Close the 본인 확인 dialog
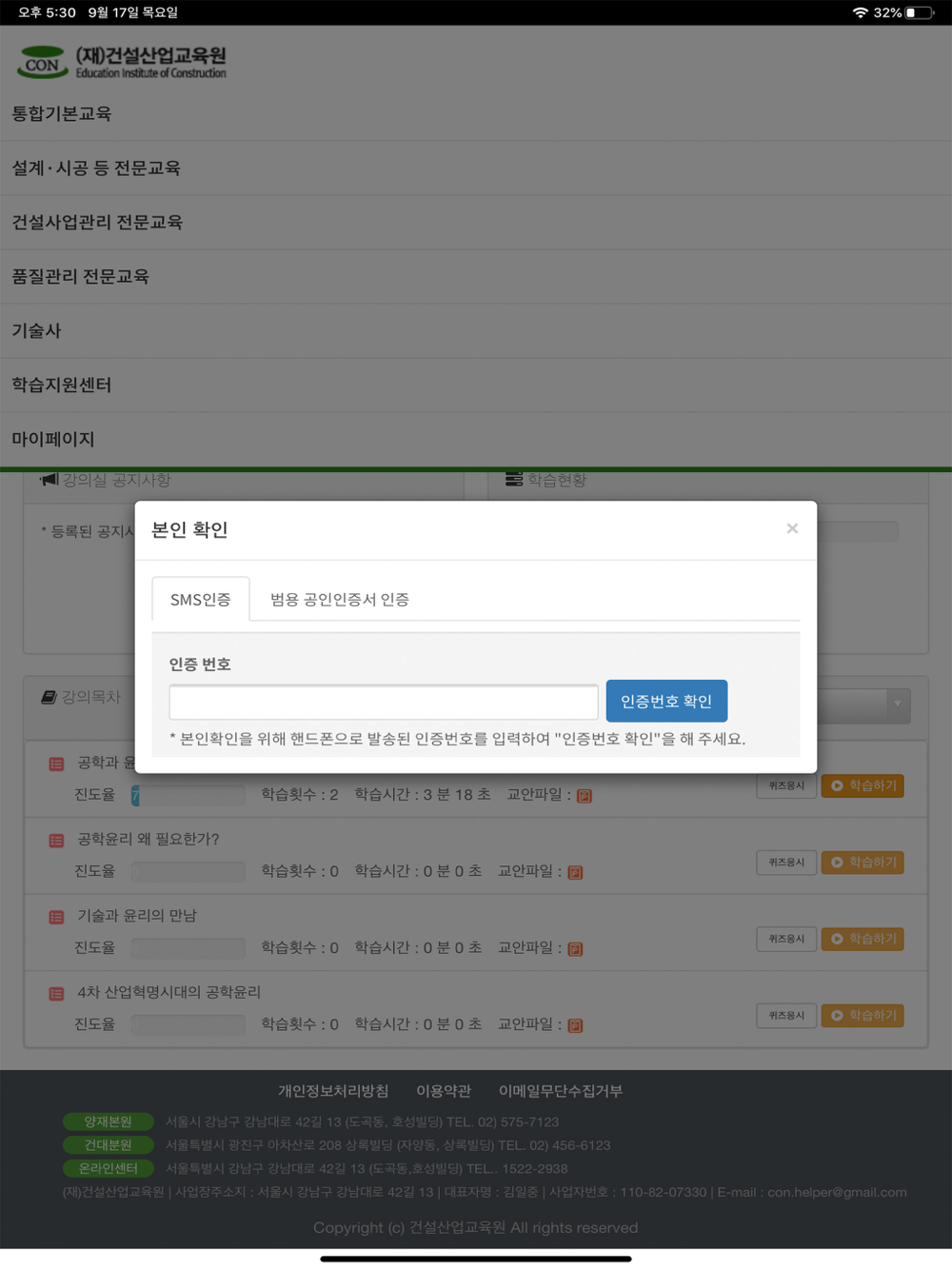952x1270 pixels. tap(792, 528)
